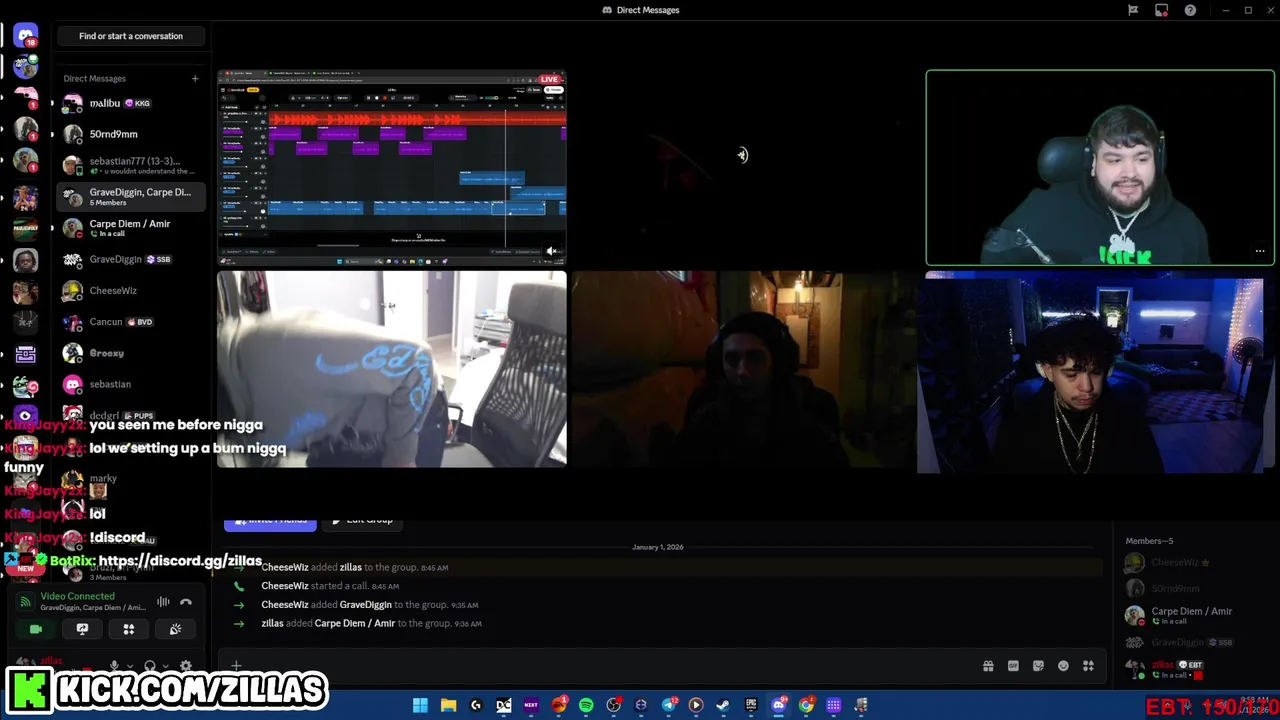
Task: Focus the blue-lit room webcam tile
Action: tap(1095, 372)
